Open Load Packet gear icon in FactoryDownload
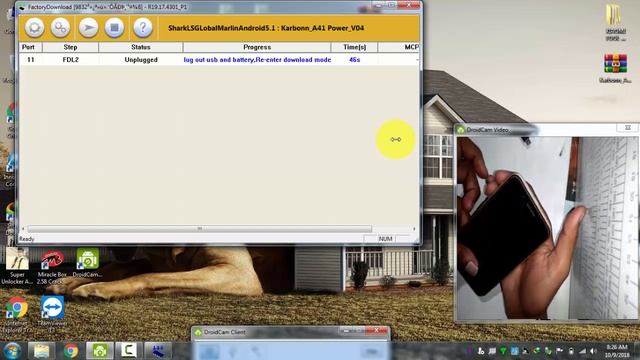640x360 pixels. [34, 28]
